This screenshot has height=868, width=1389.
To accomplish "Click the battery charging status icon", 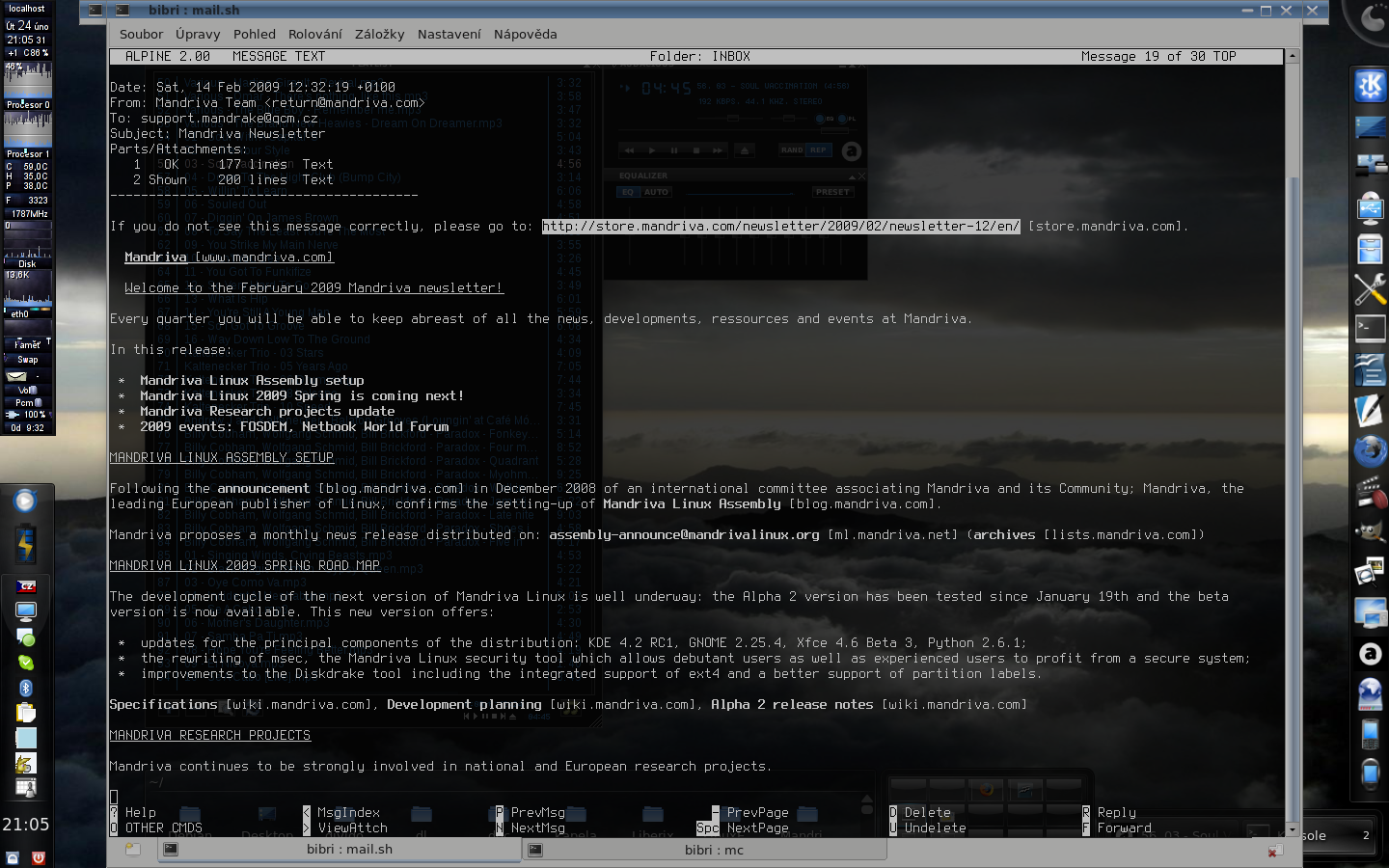I will [x=26, y=544].
